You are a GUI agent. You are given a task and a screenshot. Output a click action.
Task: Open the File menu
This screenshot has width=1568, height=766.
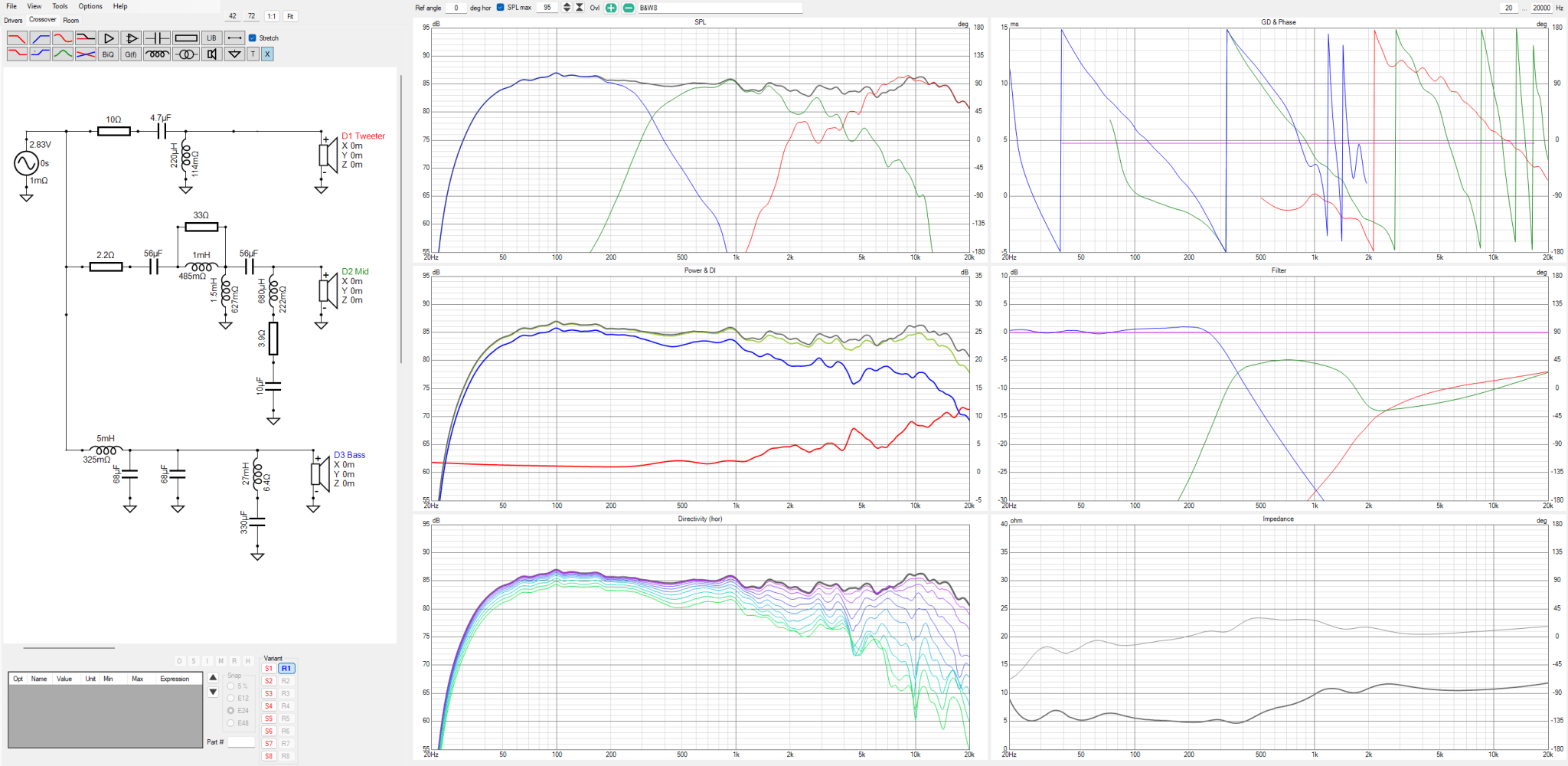click(11, 6)
